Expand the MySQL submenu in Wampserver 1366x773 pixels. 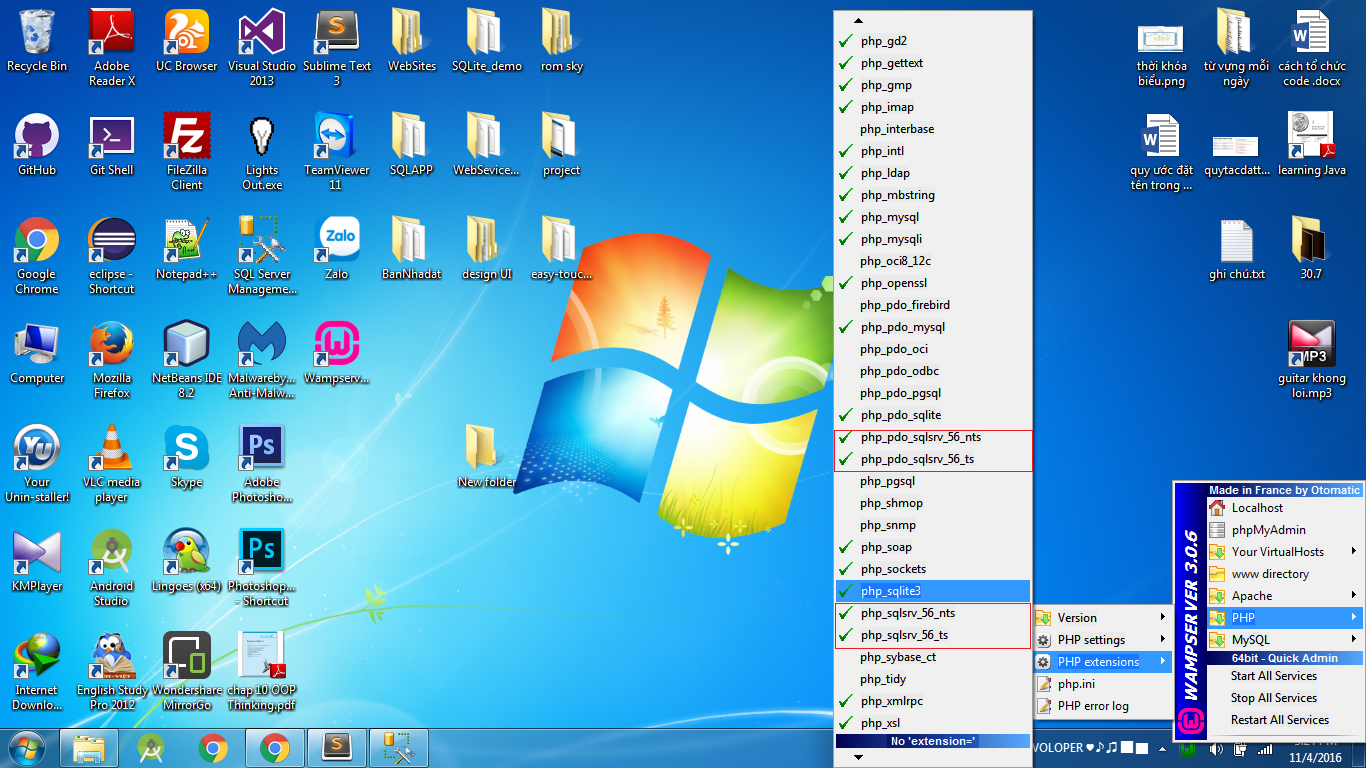click(1284, 640)
